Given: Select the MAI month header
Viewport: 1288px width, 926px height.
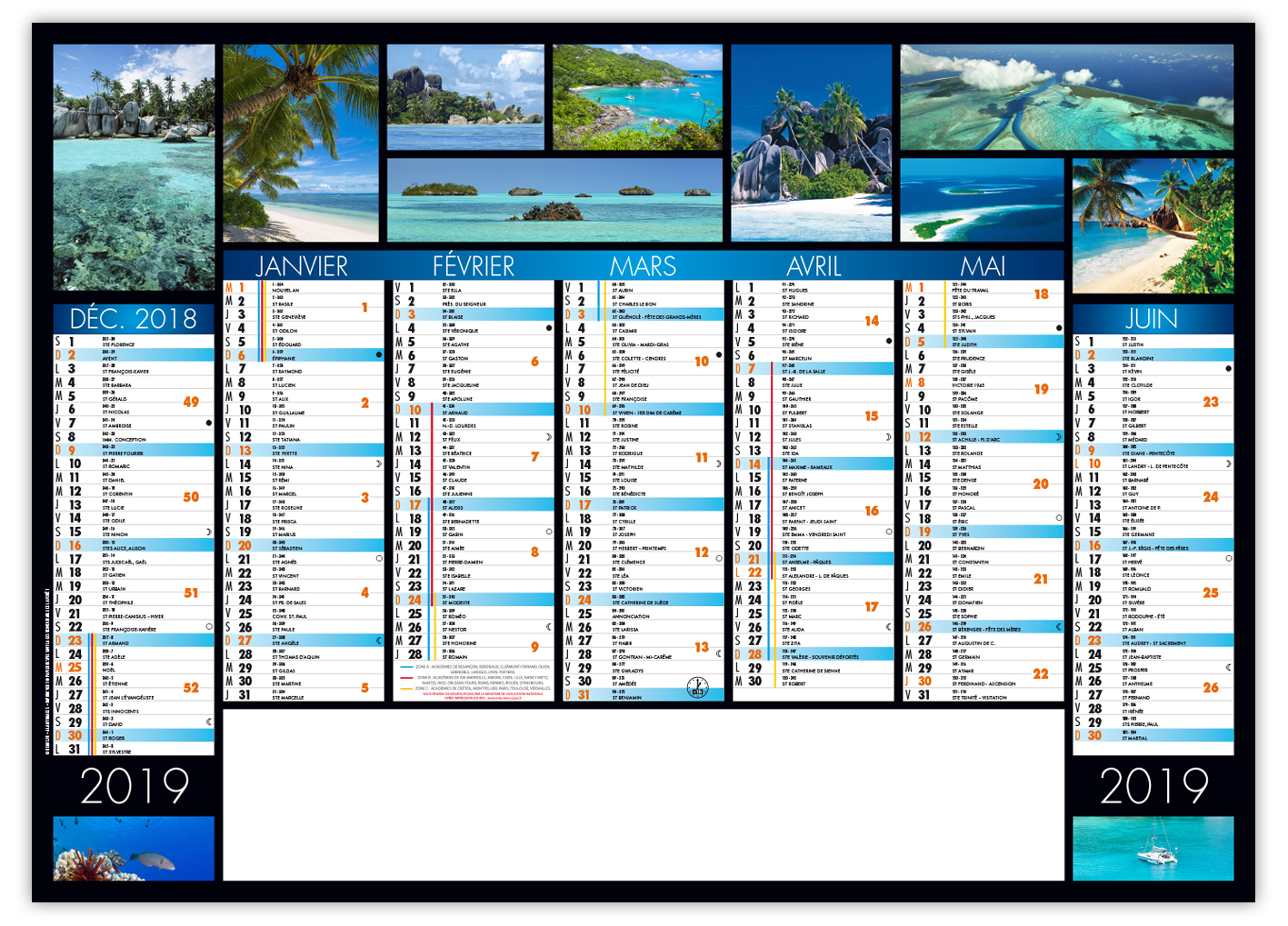Looking at the screenshot, I should pyautogui.click(x=983, y=265).
